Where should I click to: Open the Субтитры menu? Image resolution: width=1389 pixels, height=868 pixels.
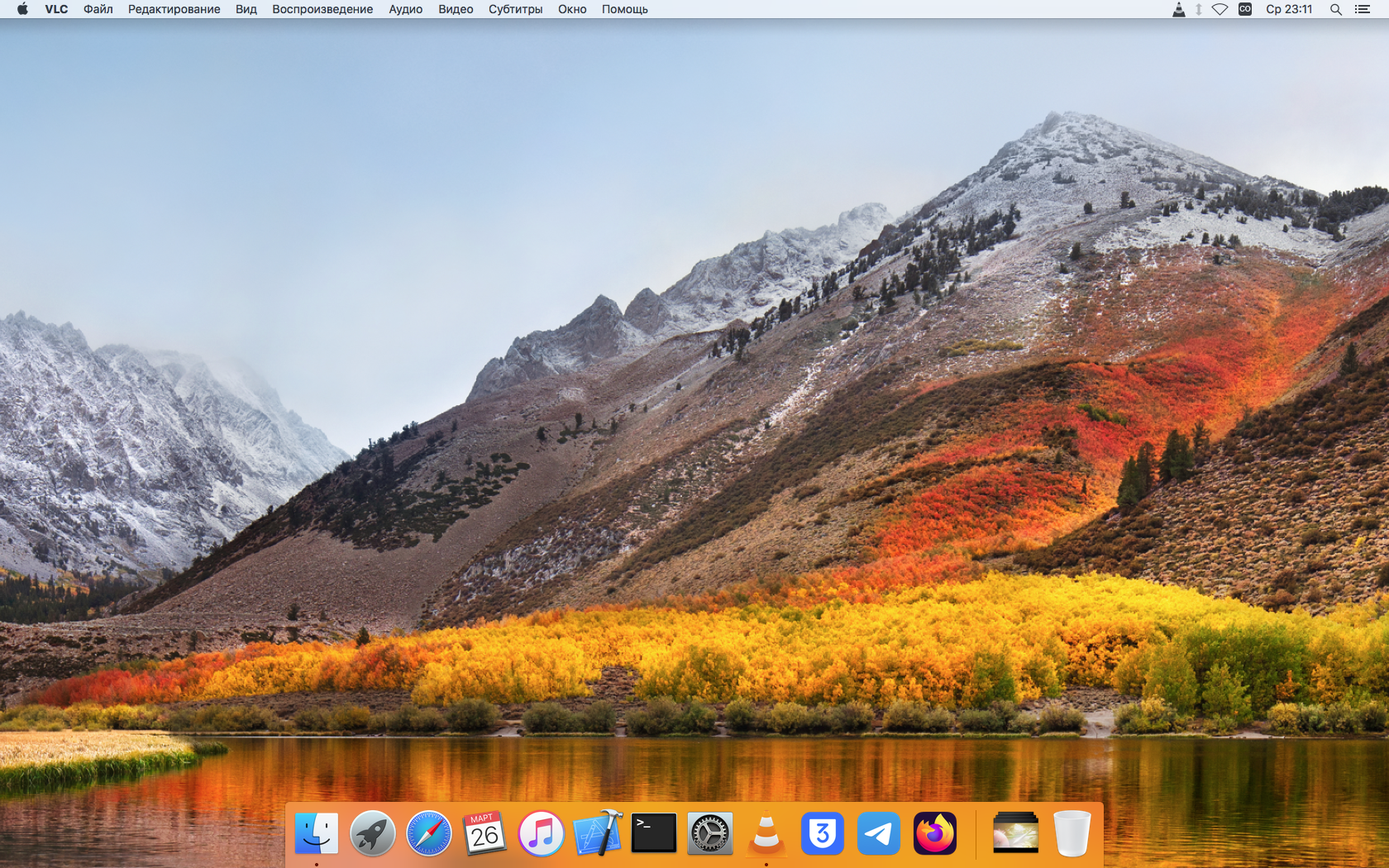point(515,9)
